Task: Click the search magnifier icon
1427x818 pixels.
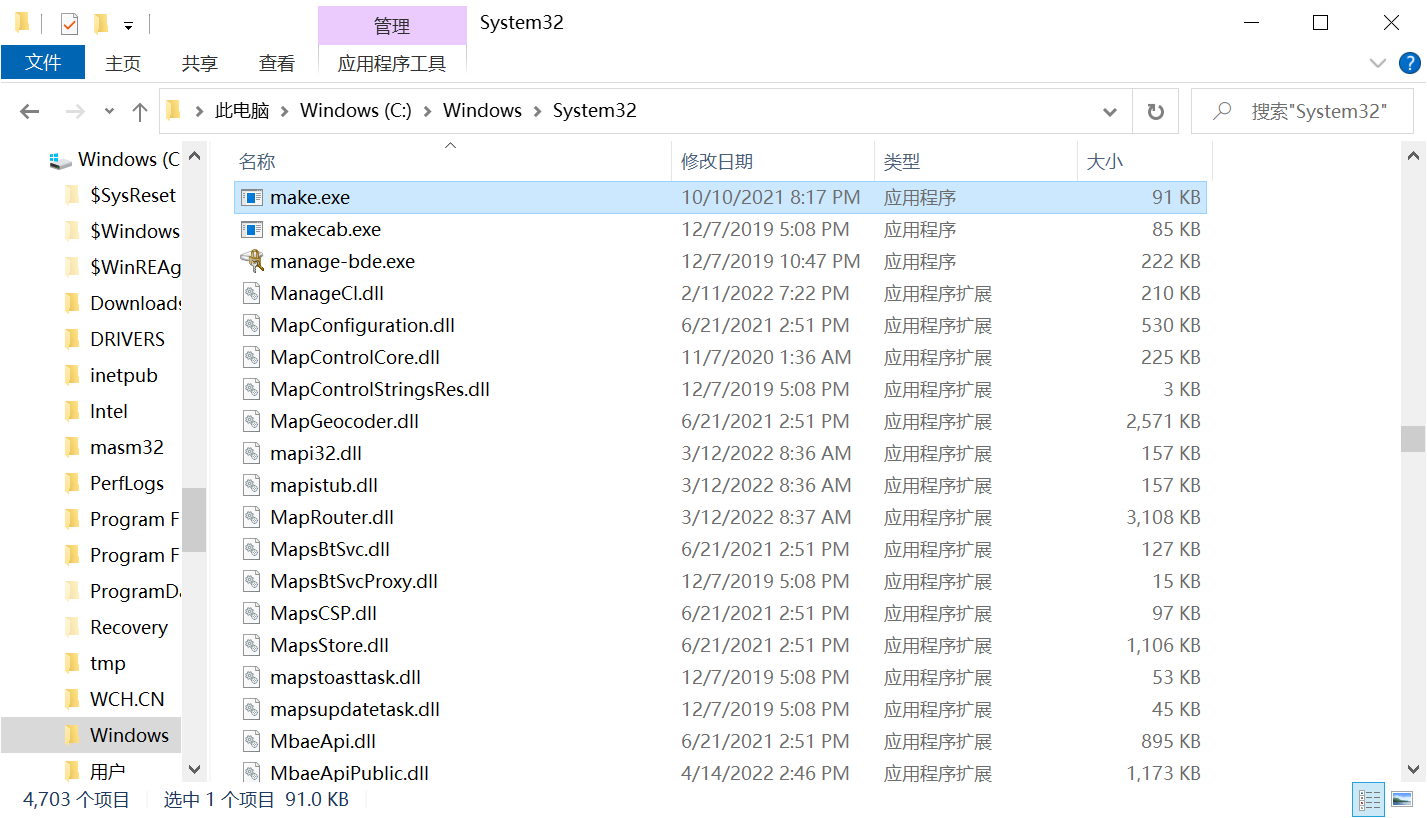Action: (x=1221, y=111)
